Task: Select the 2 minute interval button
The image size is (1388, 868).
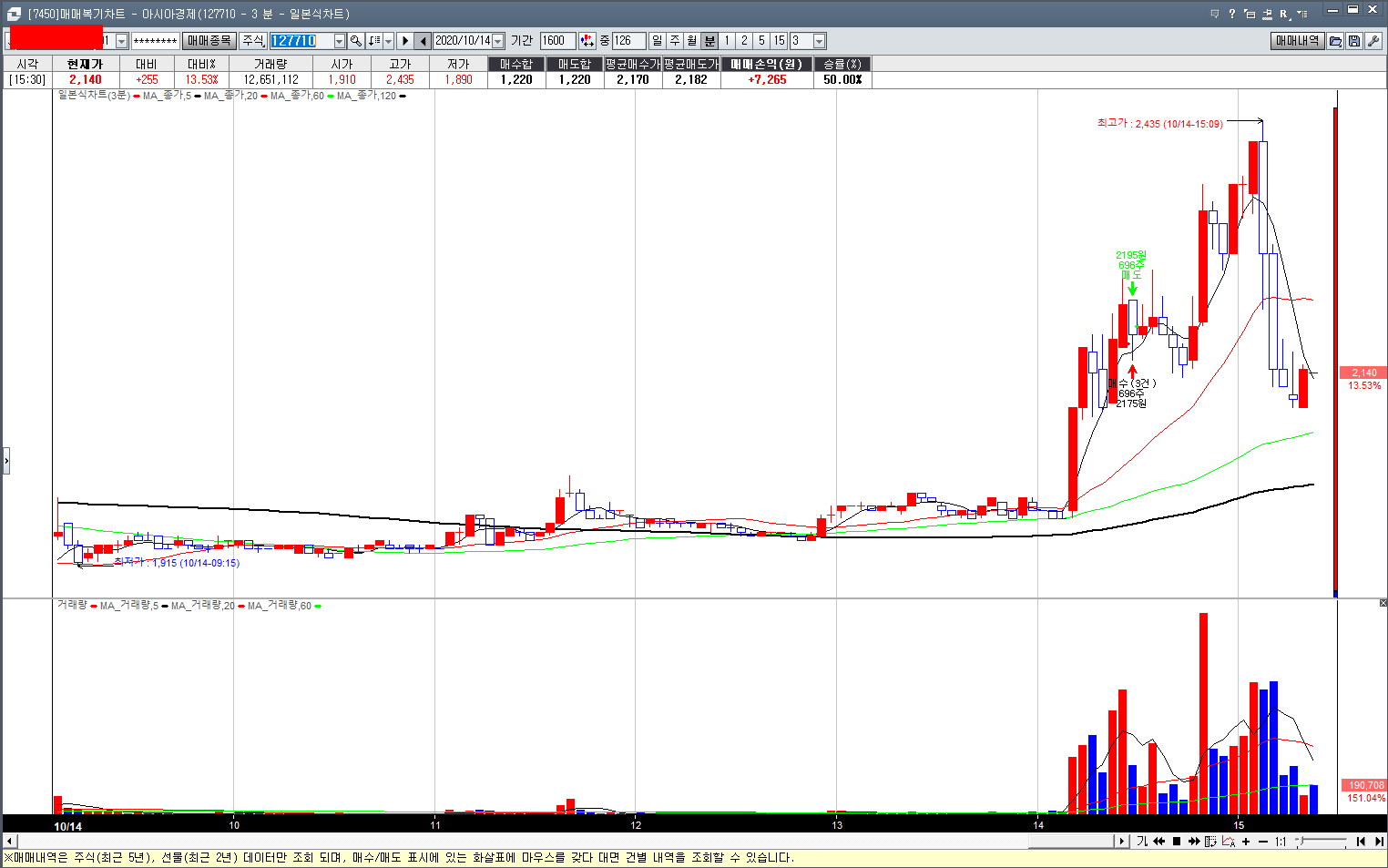Action: pos(744,41)
